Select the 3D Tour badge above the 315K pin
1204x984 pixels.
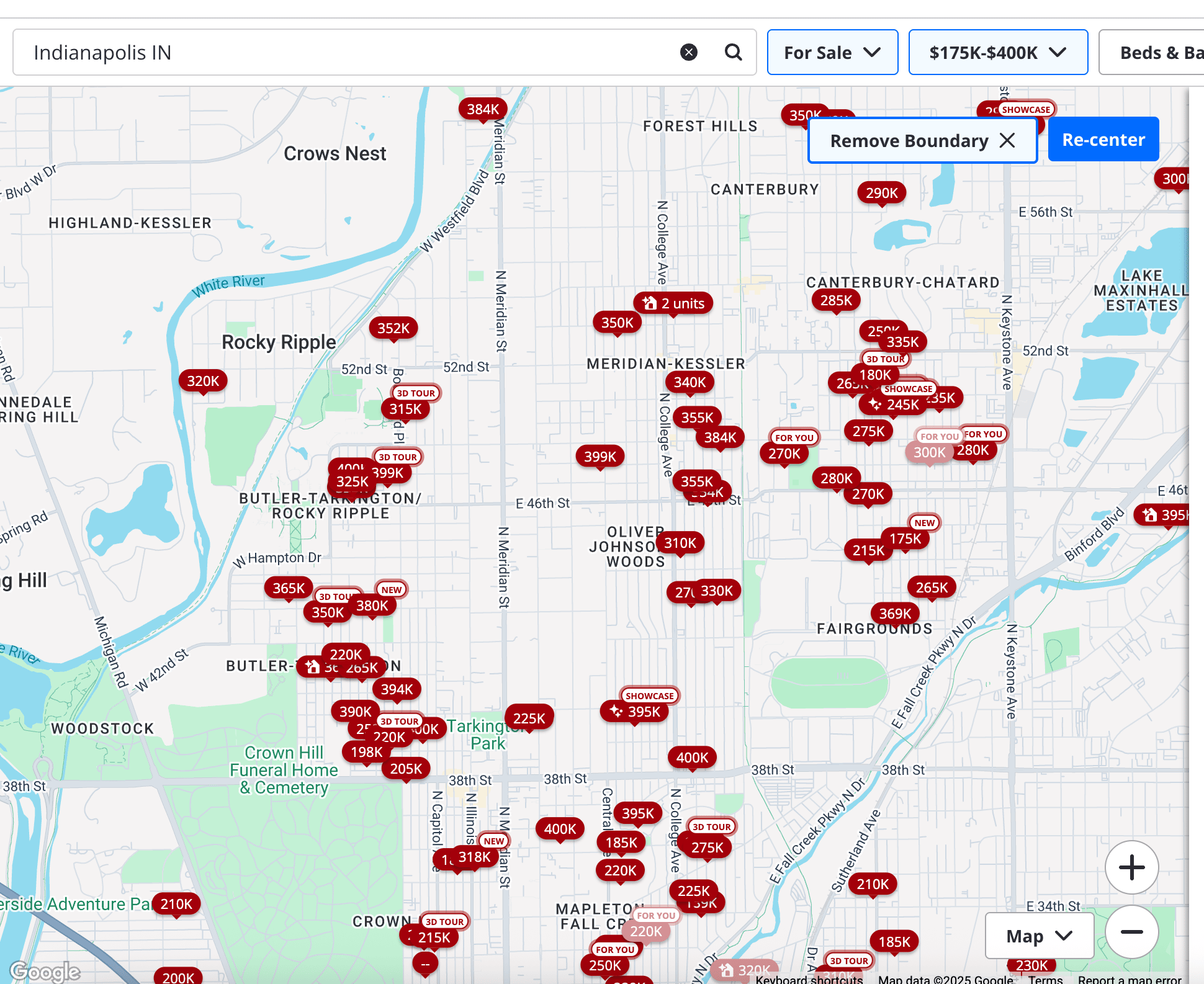[415, 393]
